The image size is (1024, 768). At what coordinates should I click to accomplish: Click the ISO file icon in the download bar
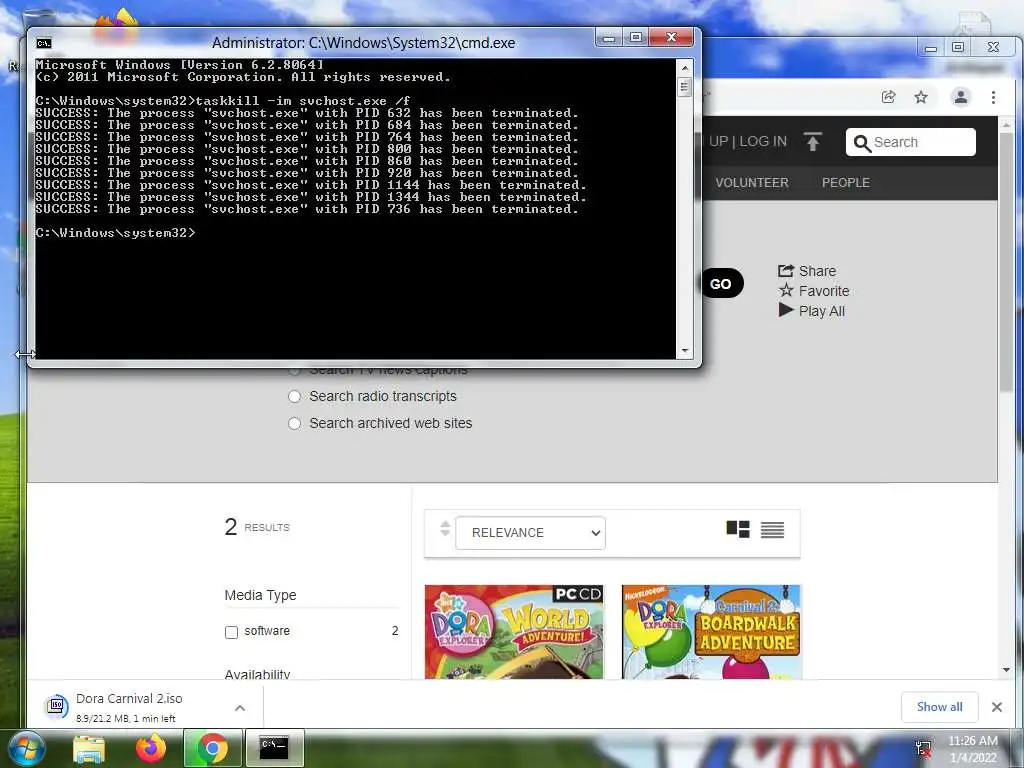click(x=56, y=706)
